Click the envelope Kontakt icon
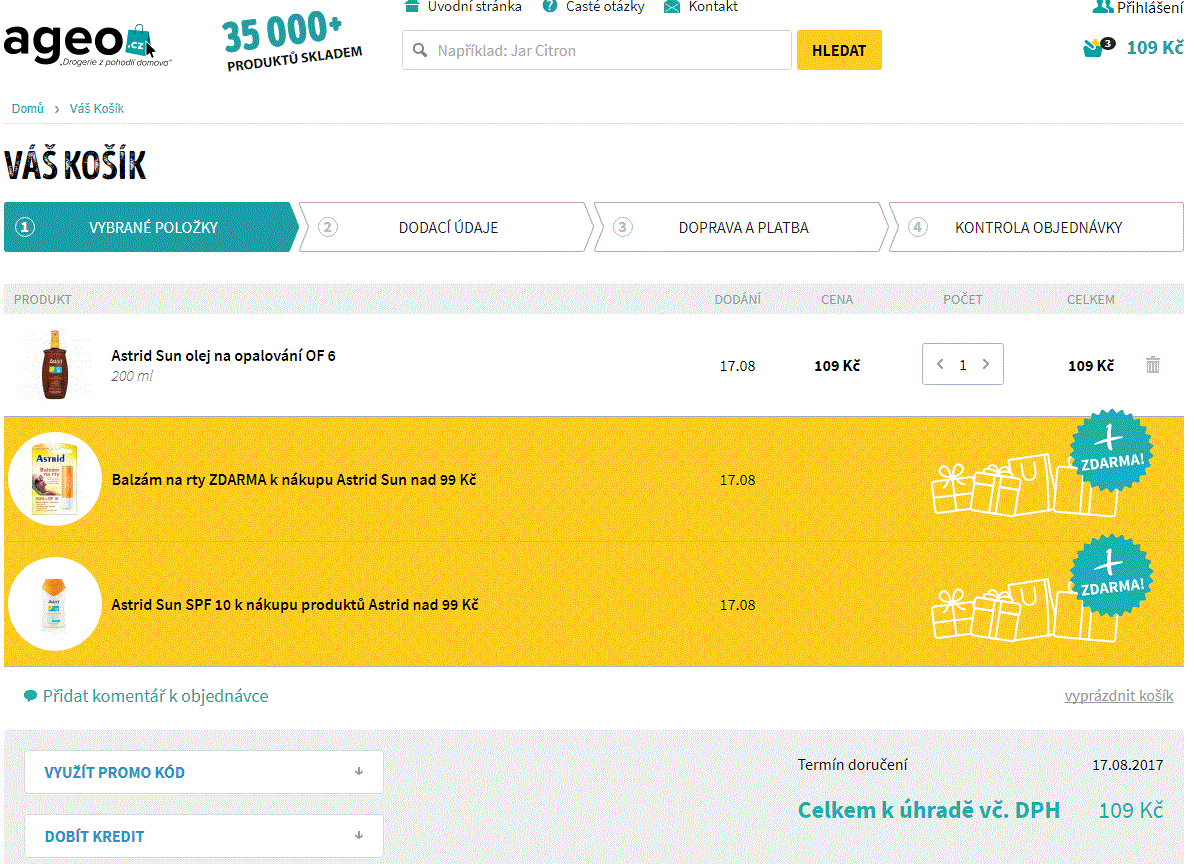The height and width of the screenshot is (864, 1194). [x=671, y=7]
